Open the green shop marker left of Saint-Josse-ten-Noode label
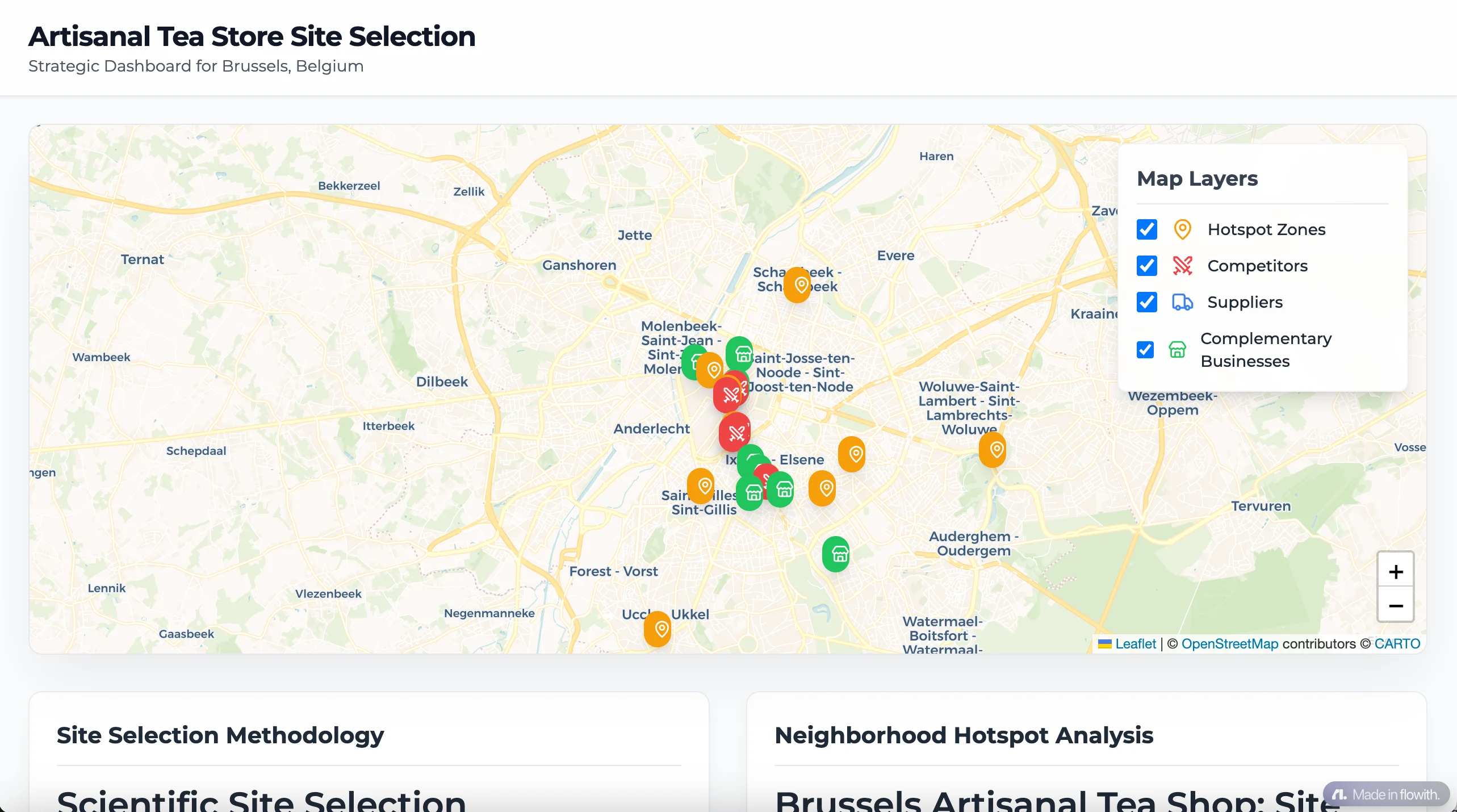 (740, 354)
